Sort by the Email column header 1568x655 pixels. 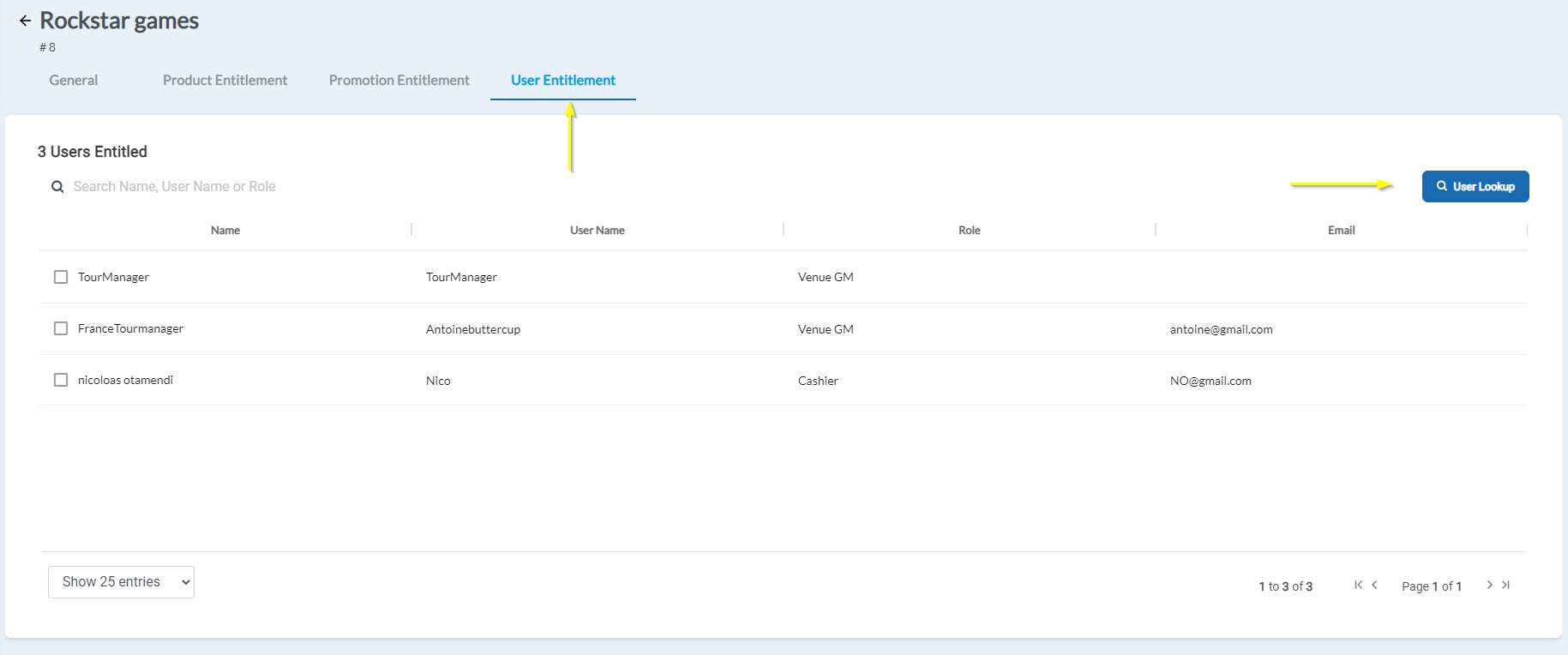1342,231
